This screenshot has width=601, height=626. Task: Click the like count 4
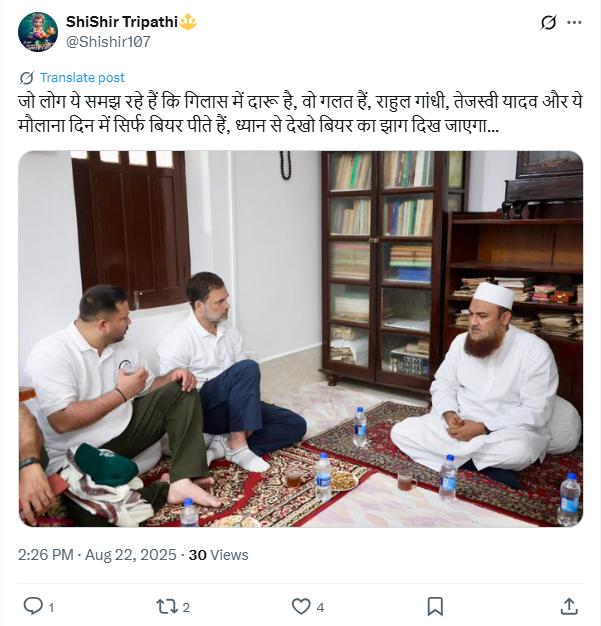[x=320, y=606]
